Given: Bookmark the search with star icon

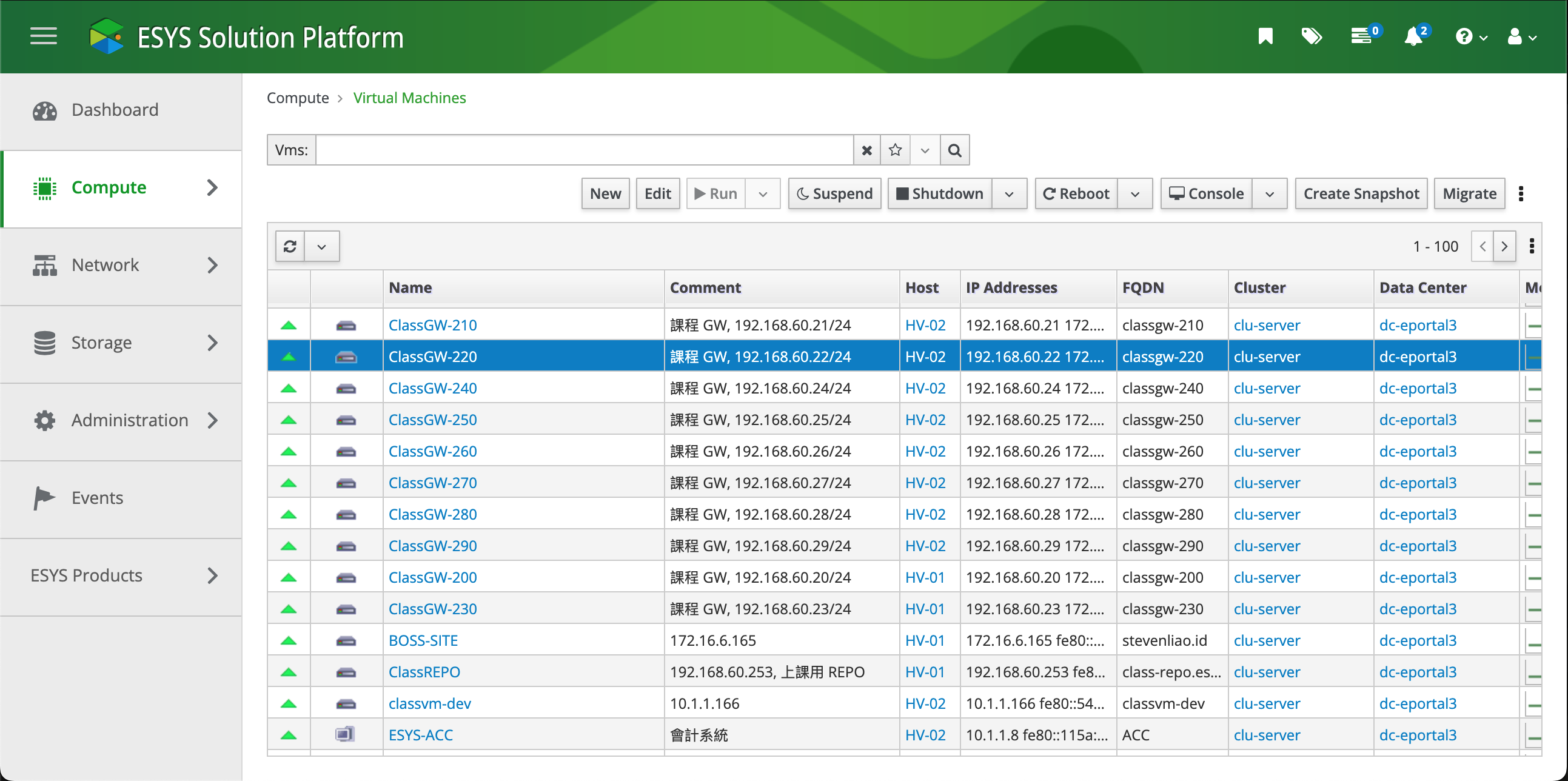Looking at the screenshot, I should (895, 150).
